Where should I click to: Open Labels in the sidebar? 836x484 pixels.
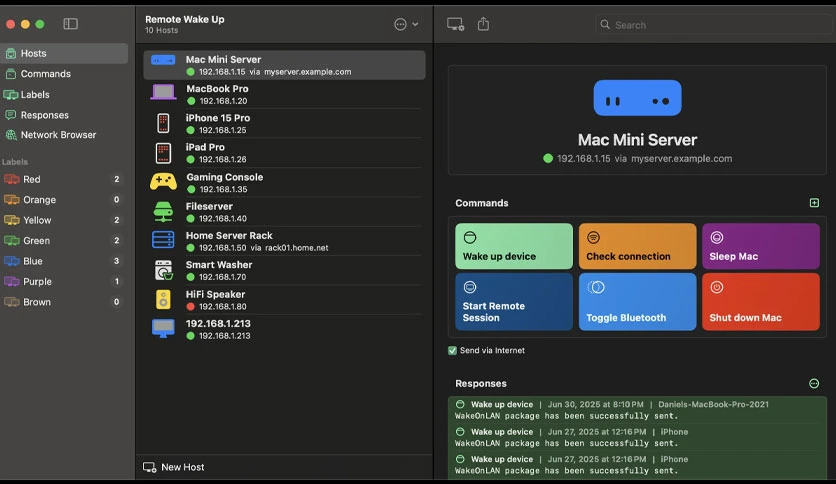[x=64, y=94]
